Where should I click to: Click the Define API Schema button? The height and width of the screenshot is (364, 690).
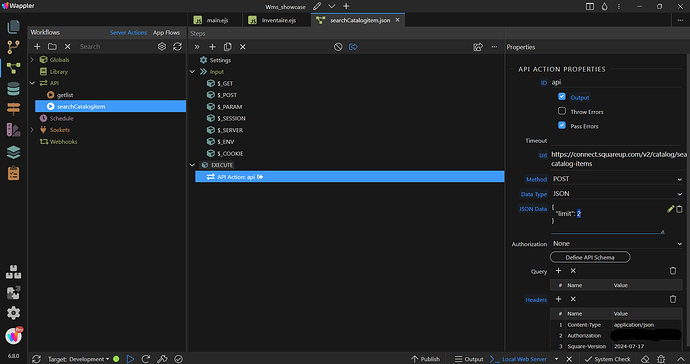click(590, 257)
